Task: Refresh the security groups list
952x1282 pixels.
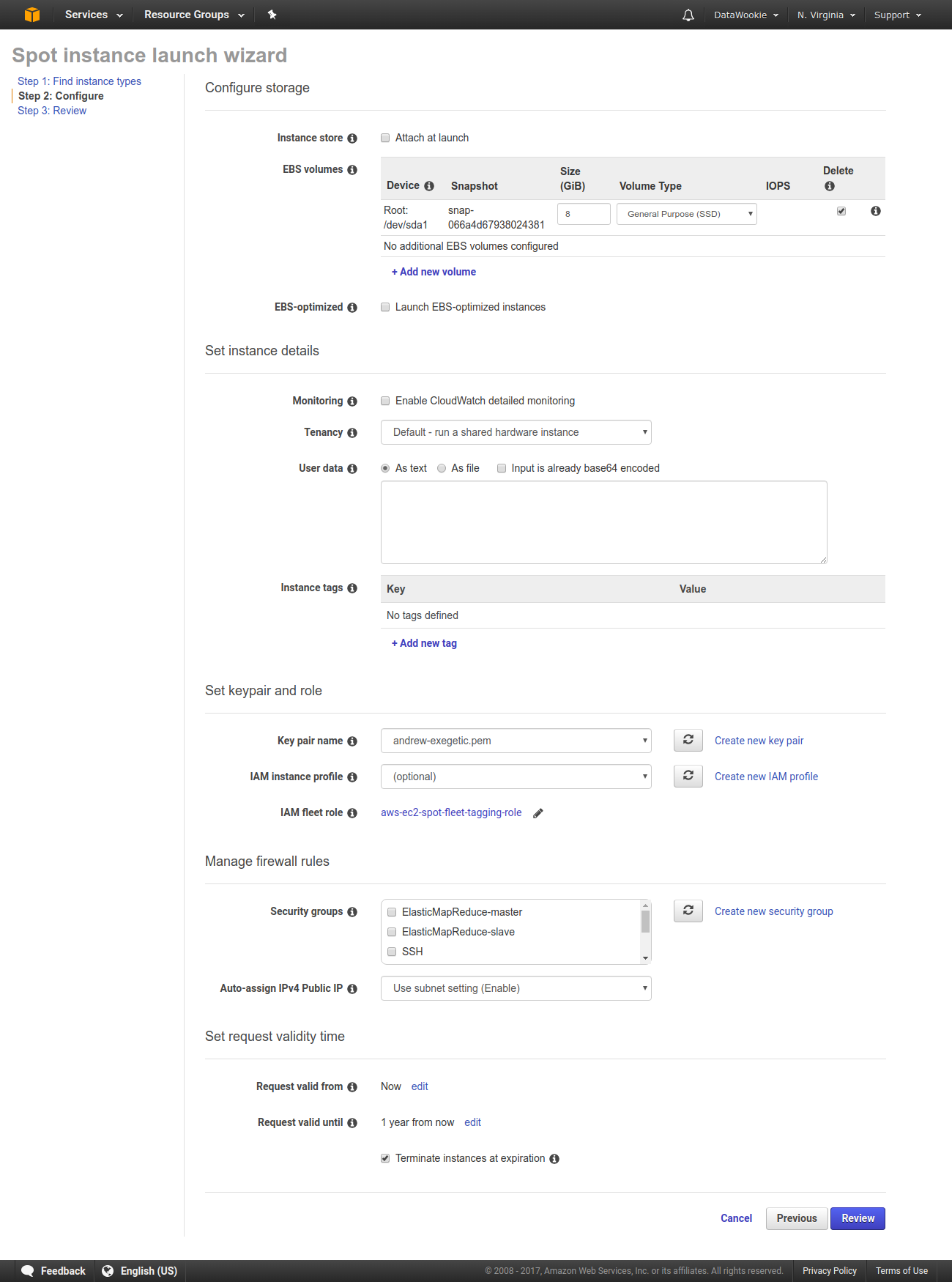Action: 688,911
